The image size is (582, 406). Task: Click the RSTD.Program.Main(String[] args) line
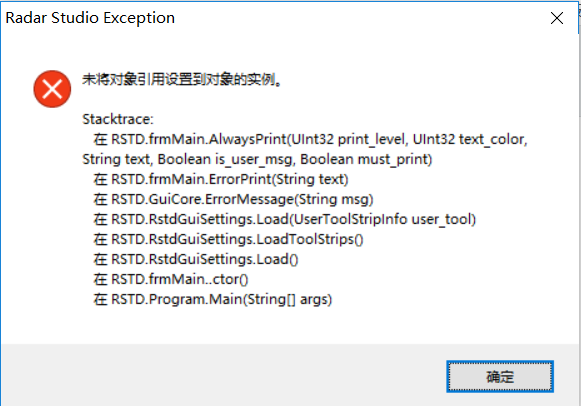point(213,299)
